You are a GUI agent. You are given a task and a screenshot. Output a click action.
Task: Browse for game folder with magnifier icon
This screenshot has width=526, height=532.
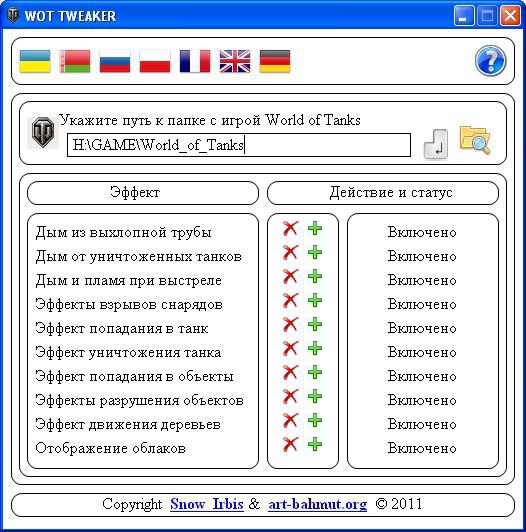pos(475,139)
